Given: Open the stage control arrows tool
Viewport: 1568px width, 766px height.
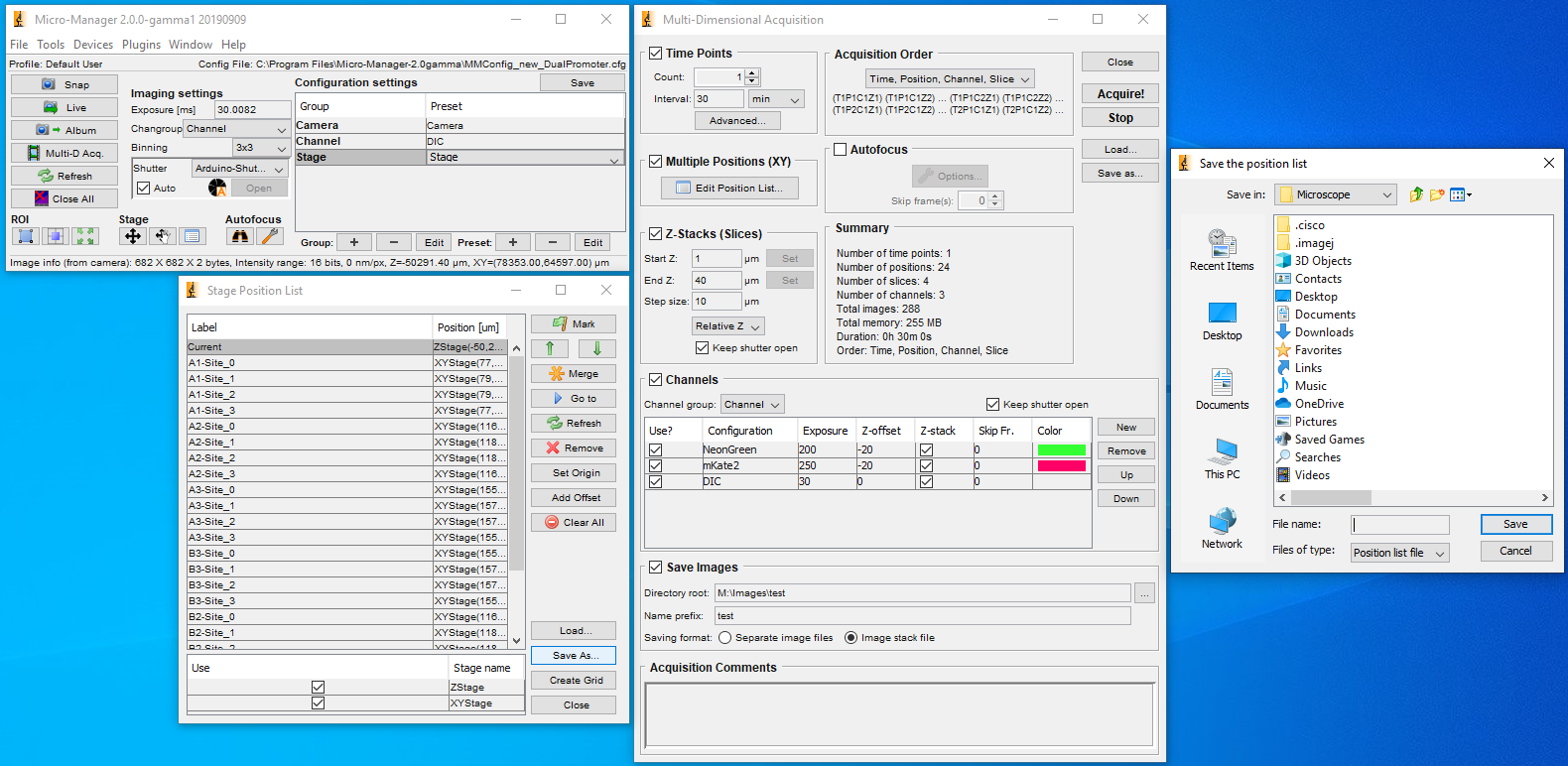Looking at the screenshot, I should click(132, 236).
